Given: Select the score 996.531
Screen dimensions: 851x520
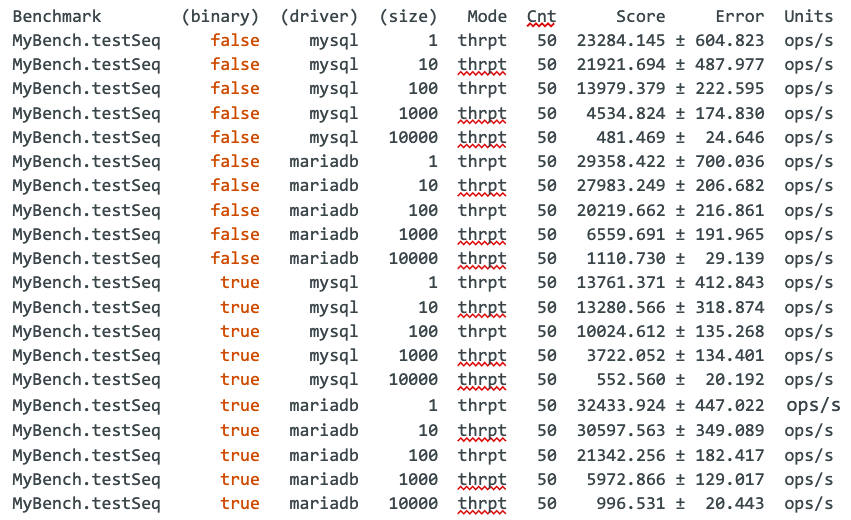Looking at the screenshot, I should point(631,504).
